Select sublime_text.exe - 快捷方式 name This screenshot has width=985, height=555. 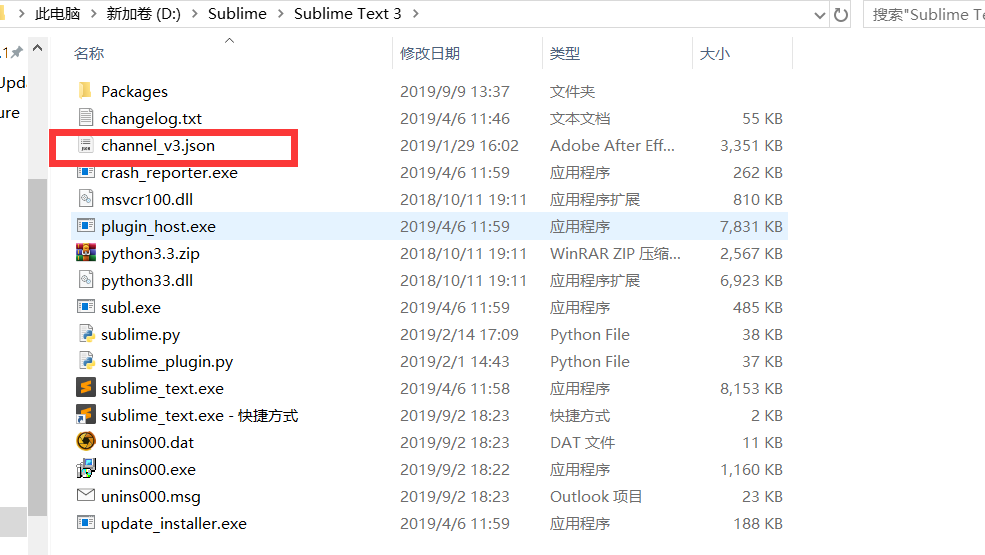click(200, 416)
